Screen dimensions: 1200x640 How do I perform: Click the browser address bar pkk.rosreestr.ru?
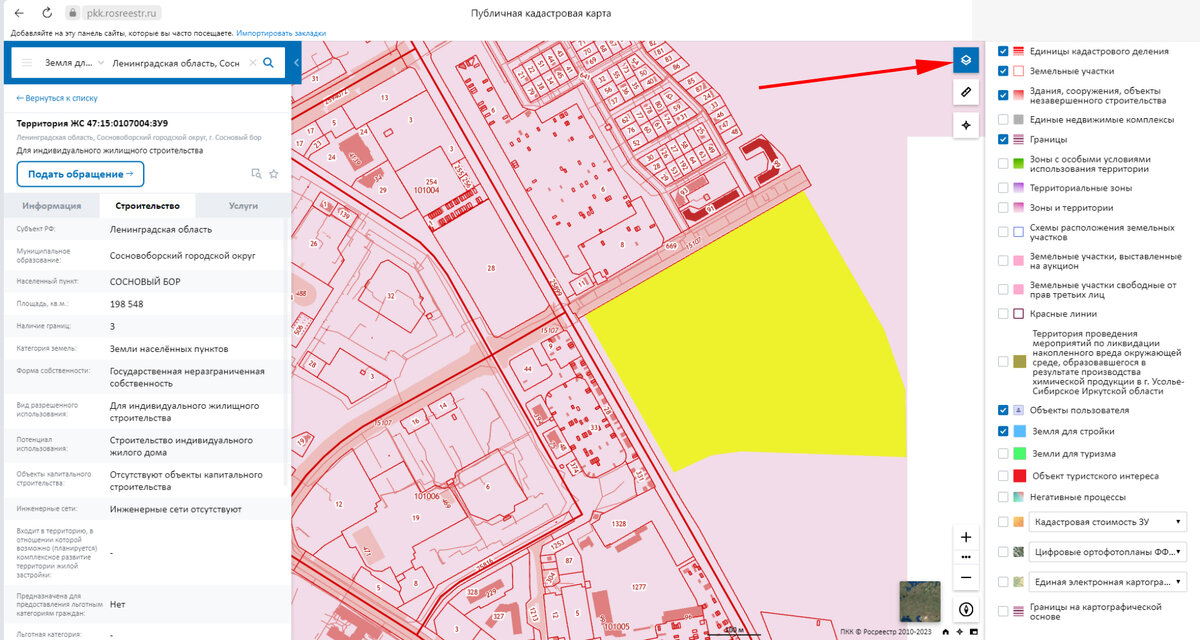[x=119, y=13]
